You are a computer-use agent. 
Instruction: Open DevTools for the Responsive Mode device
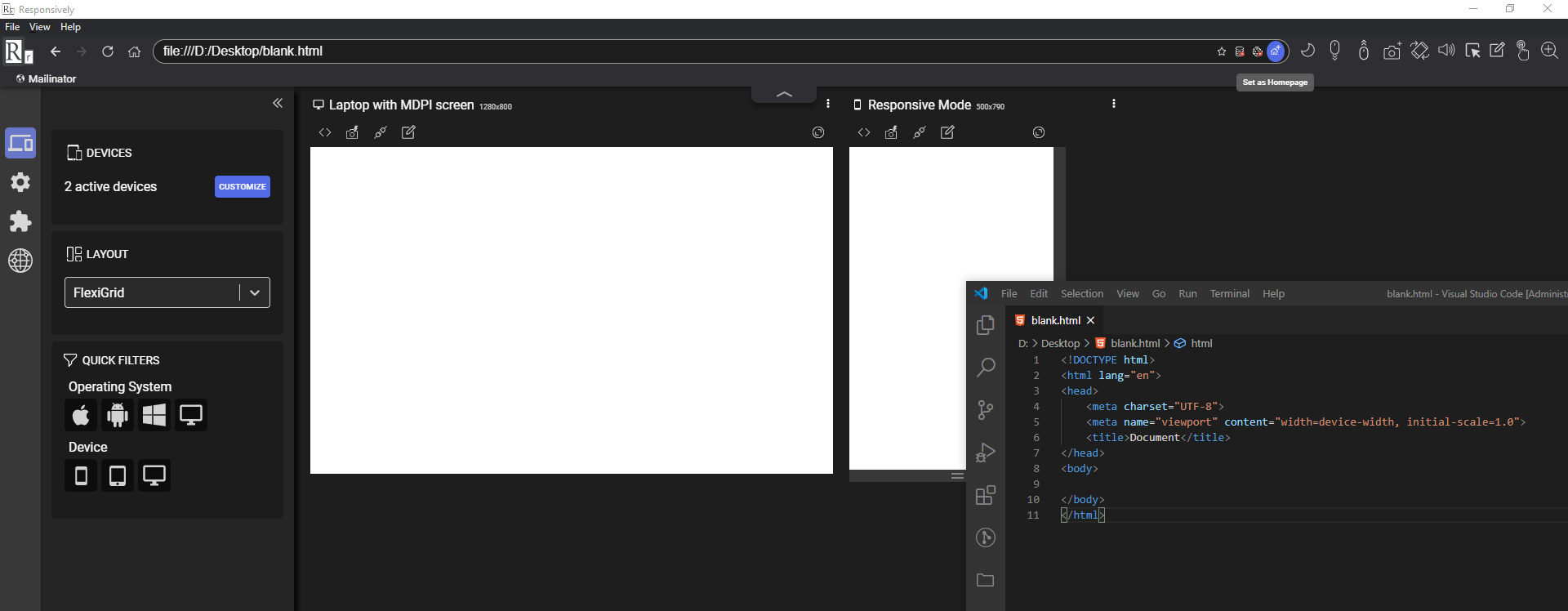click(x=864, y=132)
